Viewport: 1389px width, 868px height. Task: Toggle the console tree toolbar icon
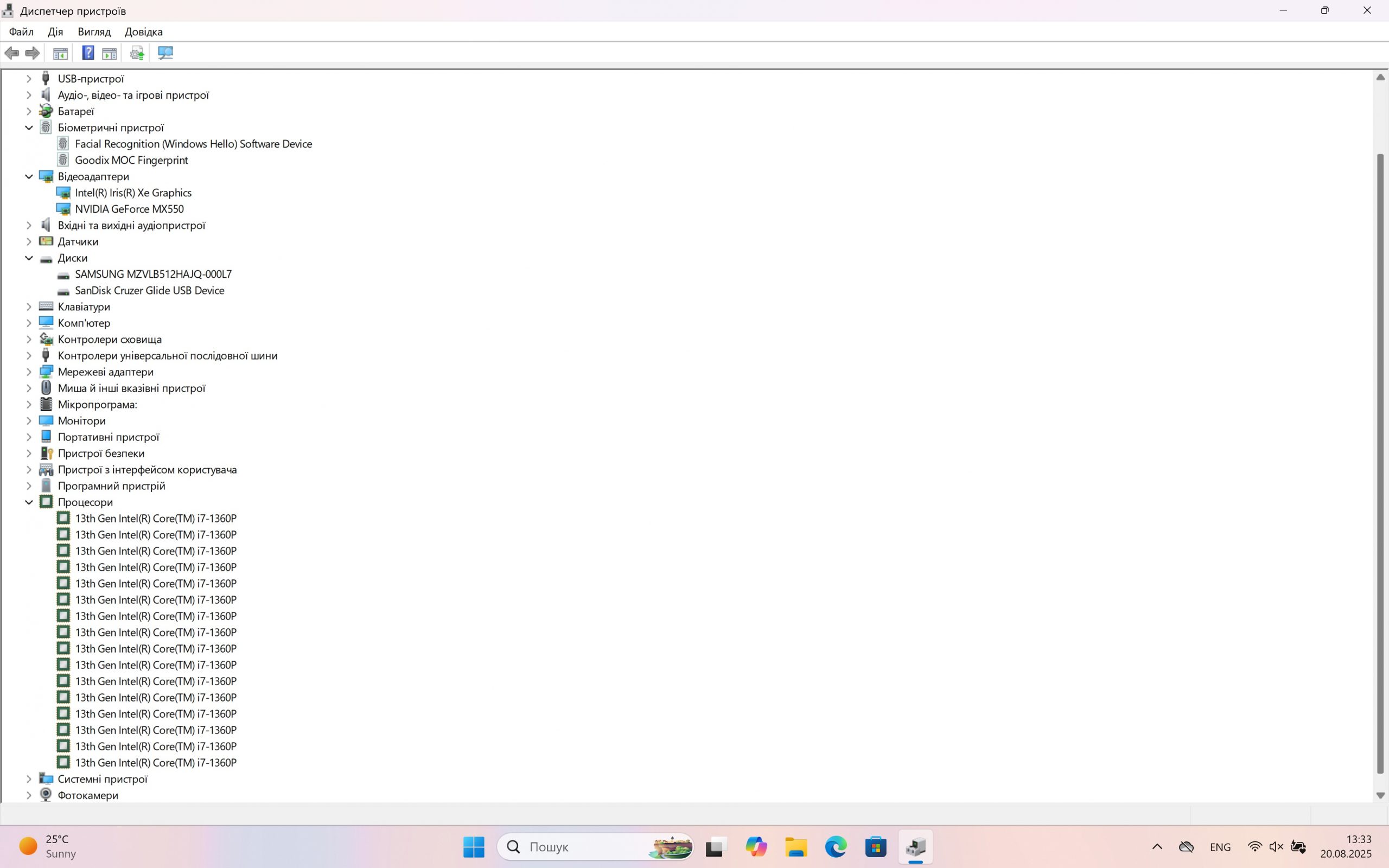[60, 53]
